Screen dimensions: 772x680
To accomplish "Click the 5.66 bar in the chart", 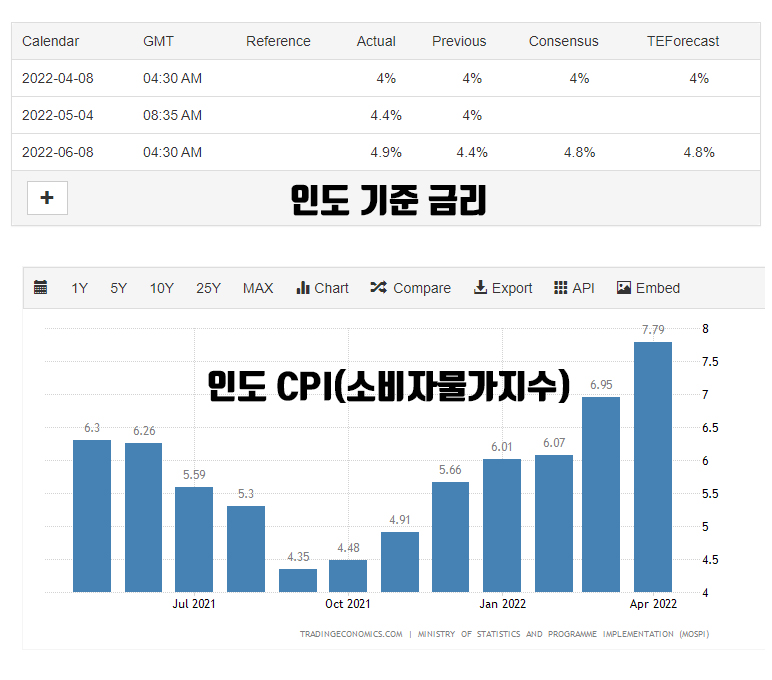I will (x=450, y=537).
